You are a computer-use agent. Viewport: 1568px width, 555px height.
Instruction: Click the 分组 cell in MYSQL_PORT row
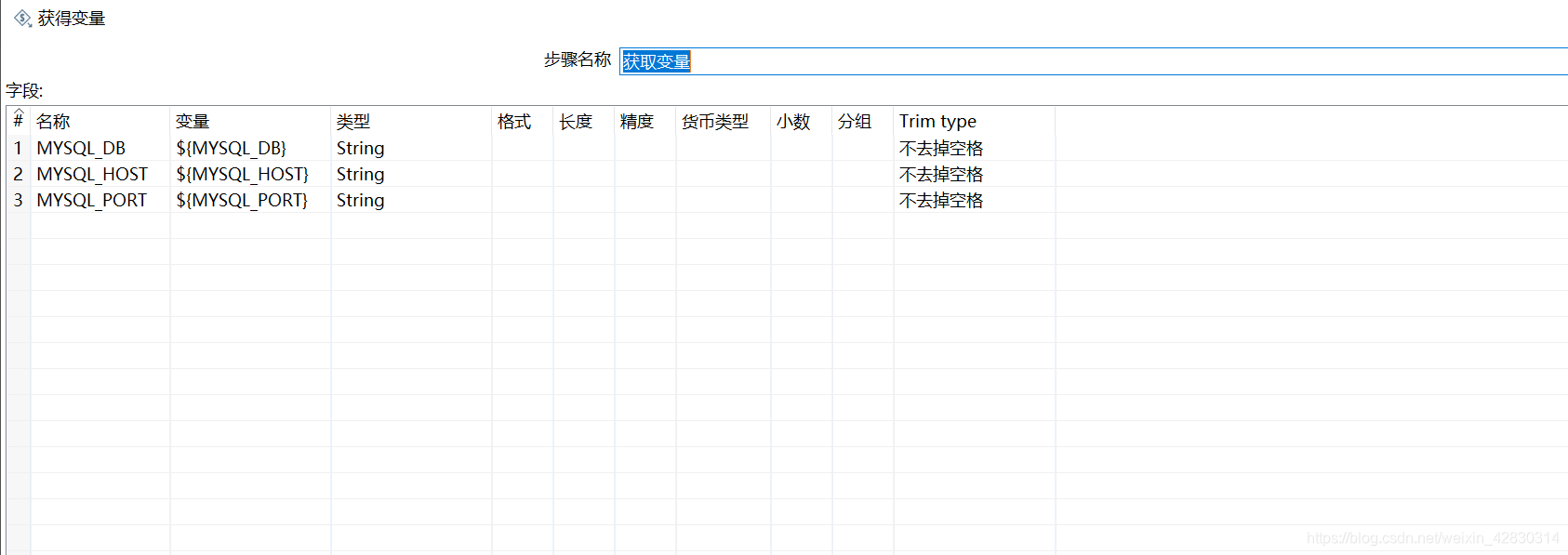(x=863, y=200)
